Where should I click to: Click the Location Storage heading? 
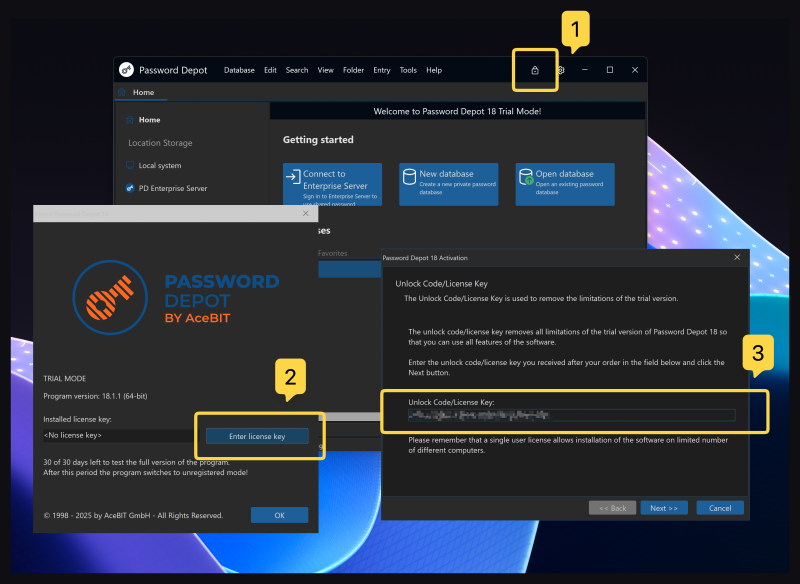click(160, 143)
